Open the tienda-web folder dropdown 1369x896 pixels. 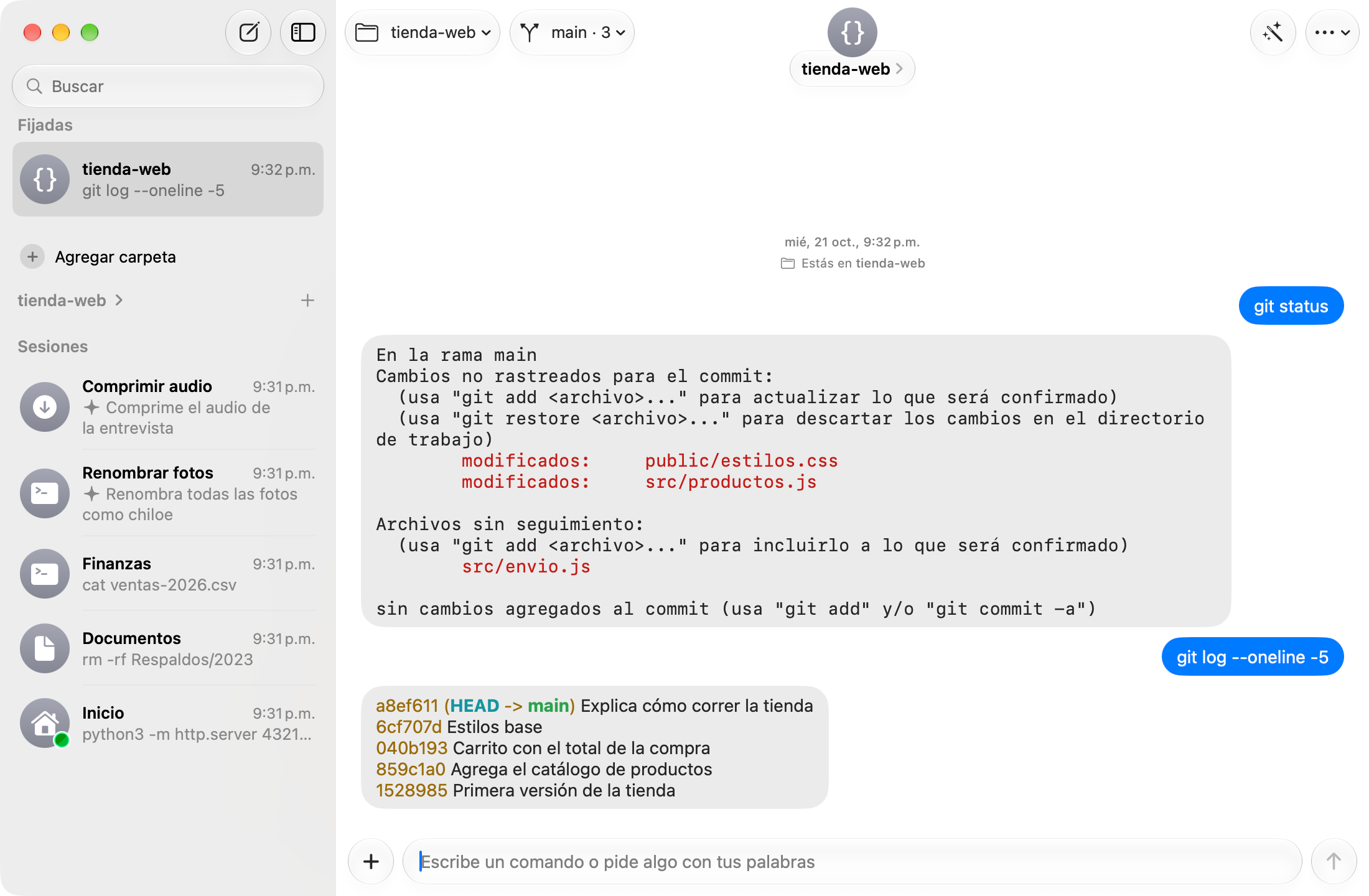click(423, 32)
